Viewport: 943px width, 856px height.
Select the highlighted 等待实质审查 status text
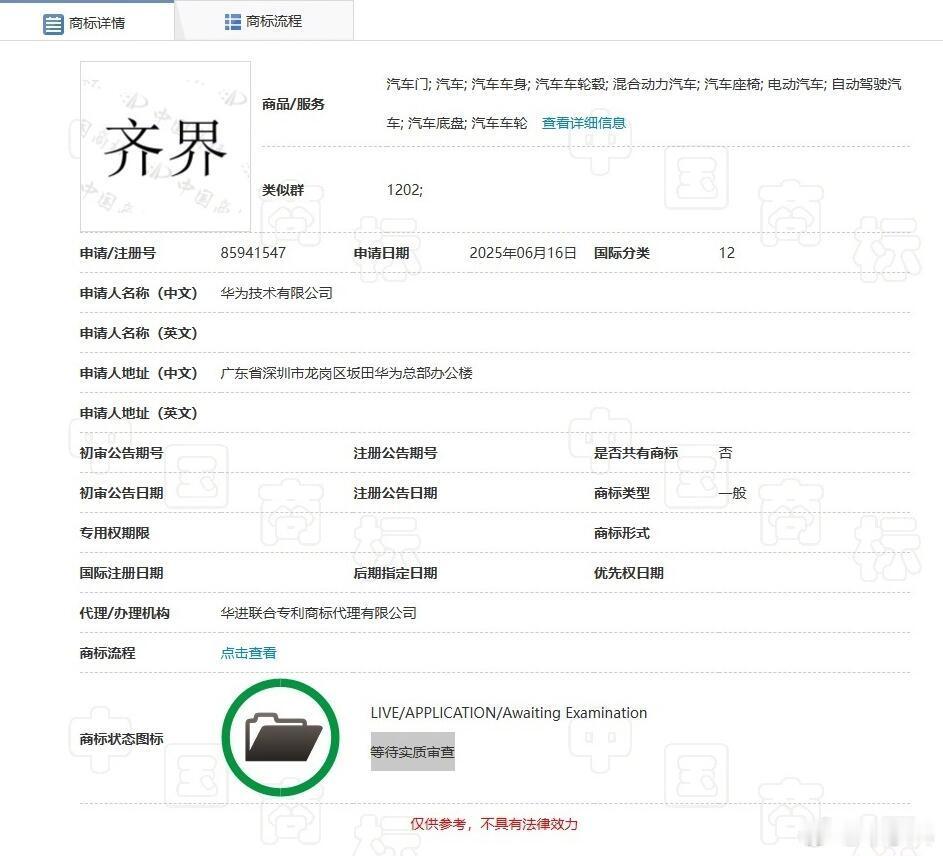click(x=413, y=751)
